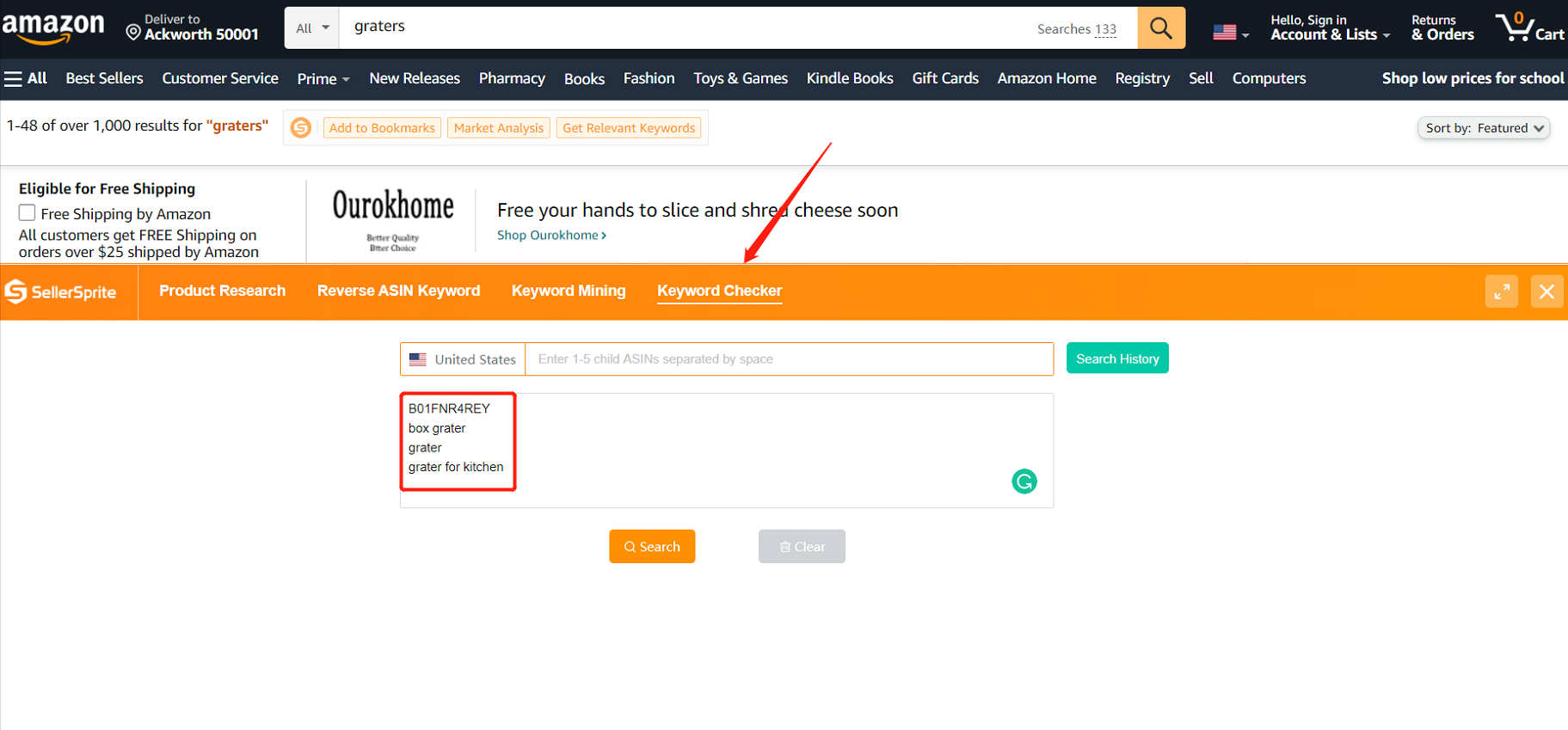Expand the SellerSprite panel to full screen
The image size is (1568, 730).
coord(1502,291)
